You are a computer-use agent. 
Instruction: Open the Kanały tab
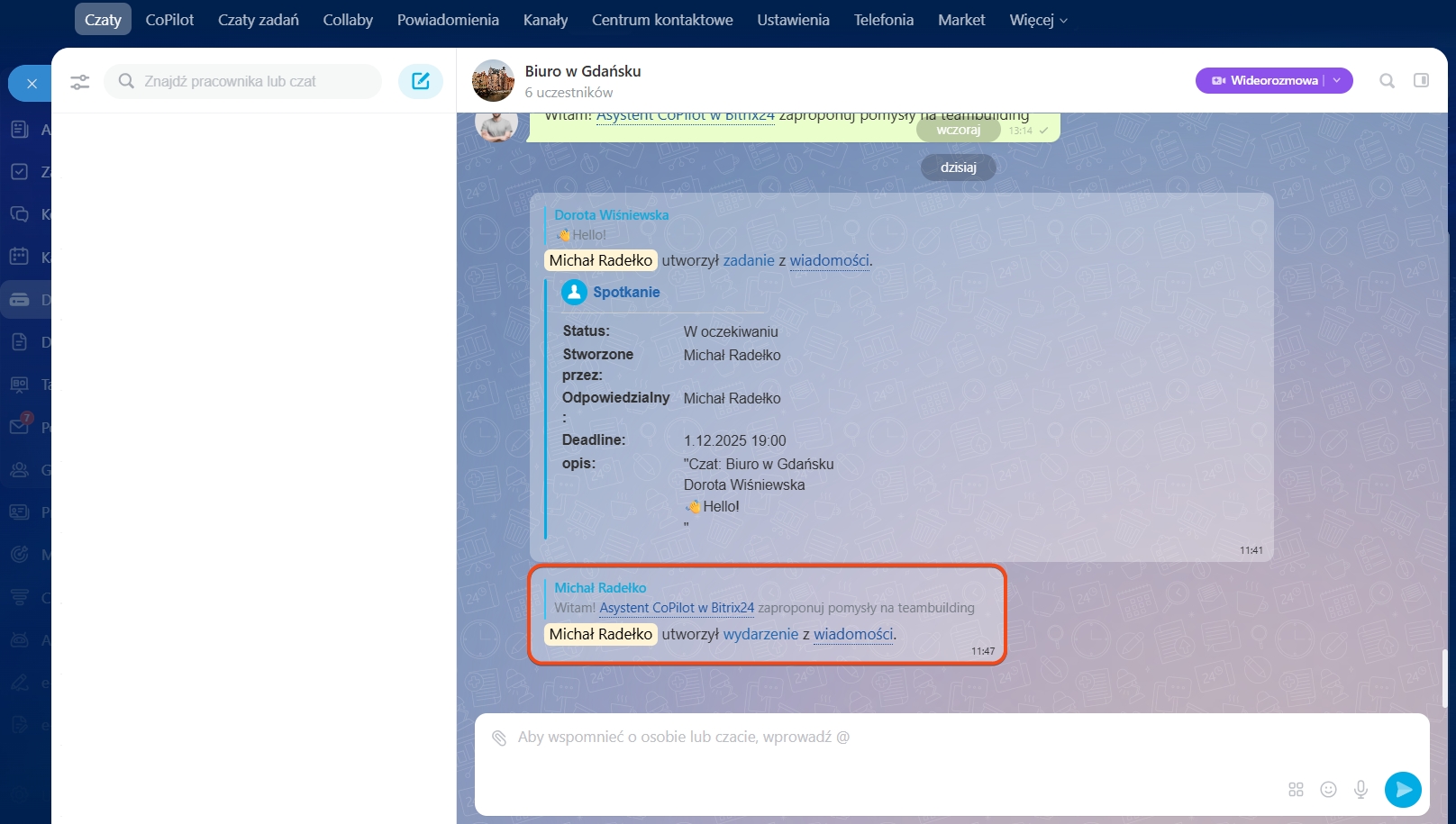(x=545, y=20)
